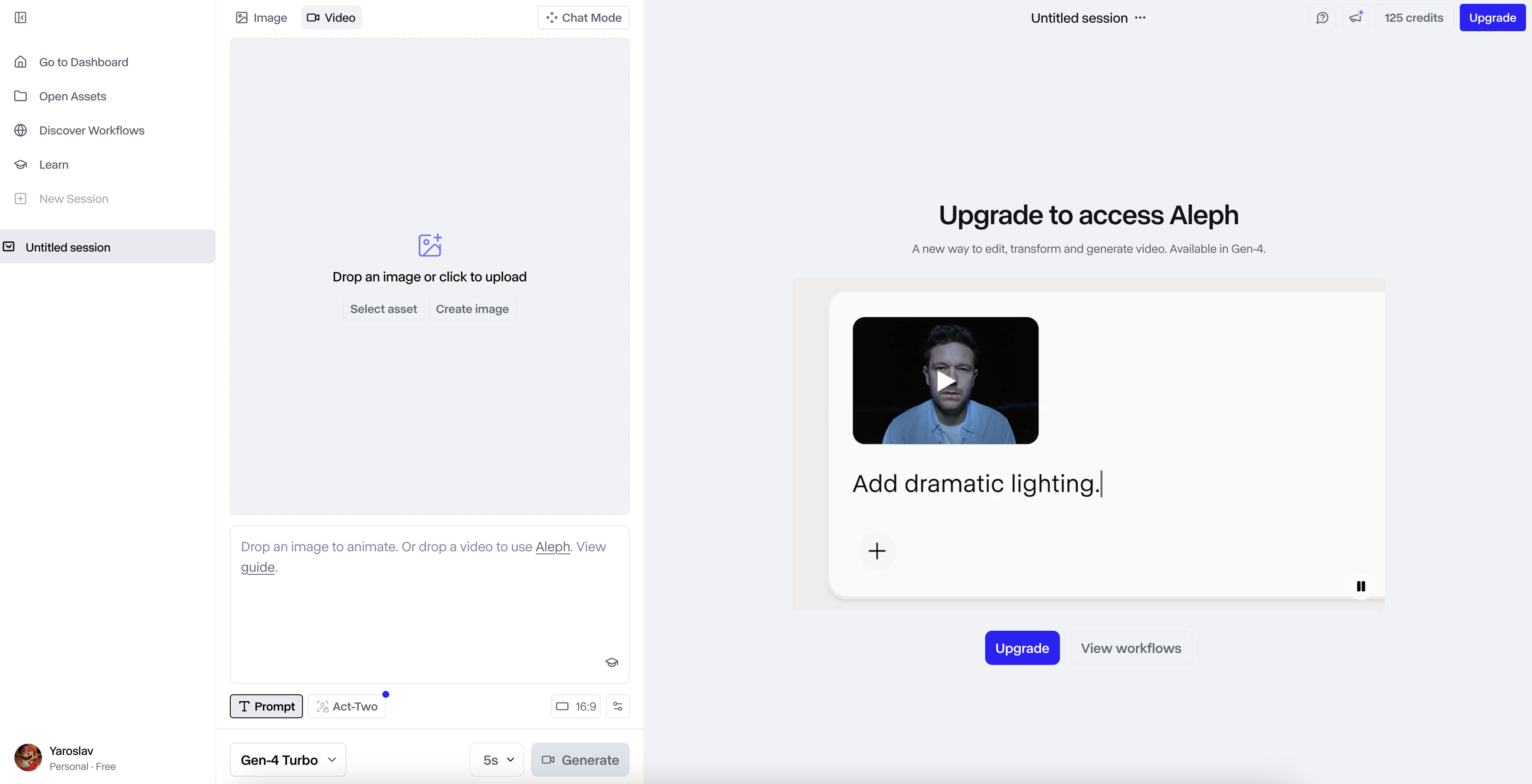Collapse the left sidebar panel icon

point(20,18)
